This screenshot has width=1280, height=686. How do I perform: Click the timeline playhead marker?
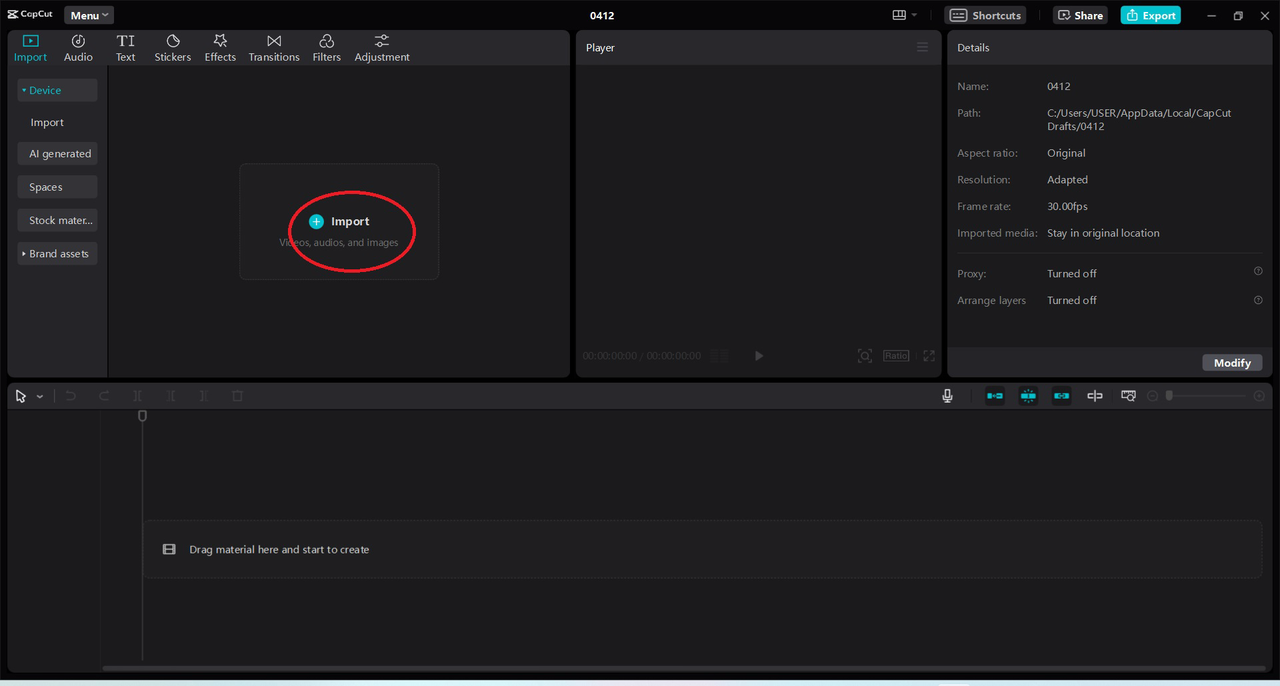(142, 415)
